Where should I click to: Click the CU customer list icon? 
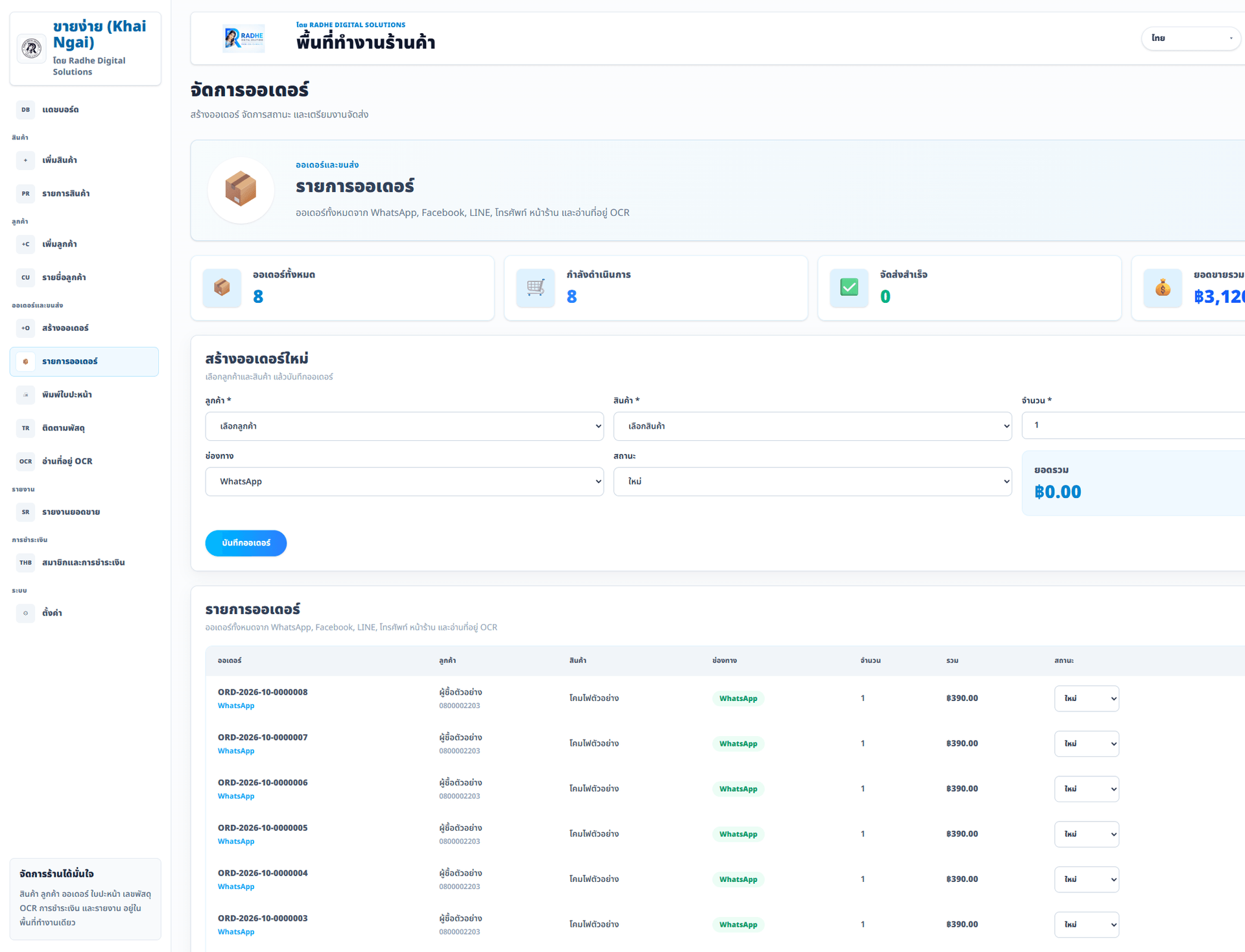point(25,277)
